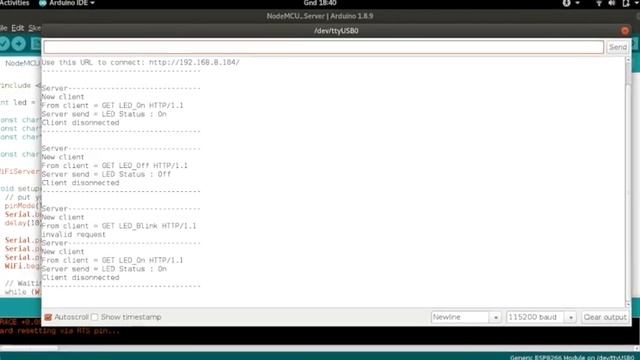640x360 pixels.
Task: Open the network icon in system tray
Action: 599,3
